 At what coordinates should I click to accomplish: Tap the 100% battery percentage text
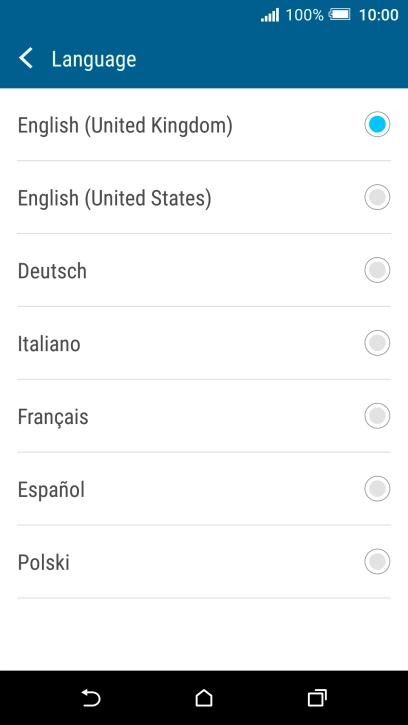coord(304,15)
